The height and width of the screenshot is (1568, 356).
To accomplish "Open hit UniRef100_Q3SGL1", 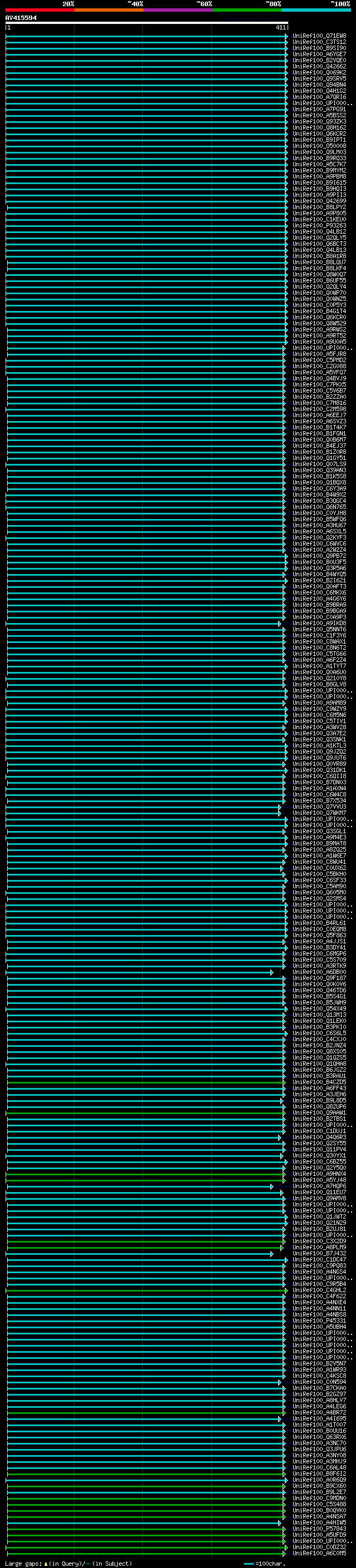I will pos(319,832).
